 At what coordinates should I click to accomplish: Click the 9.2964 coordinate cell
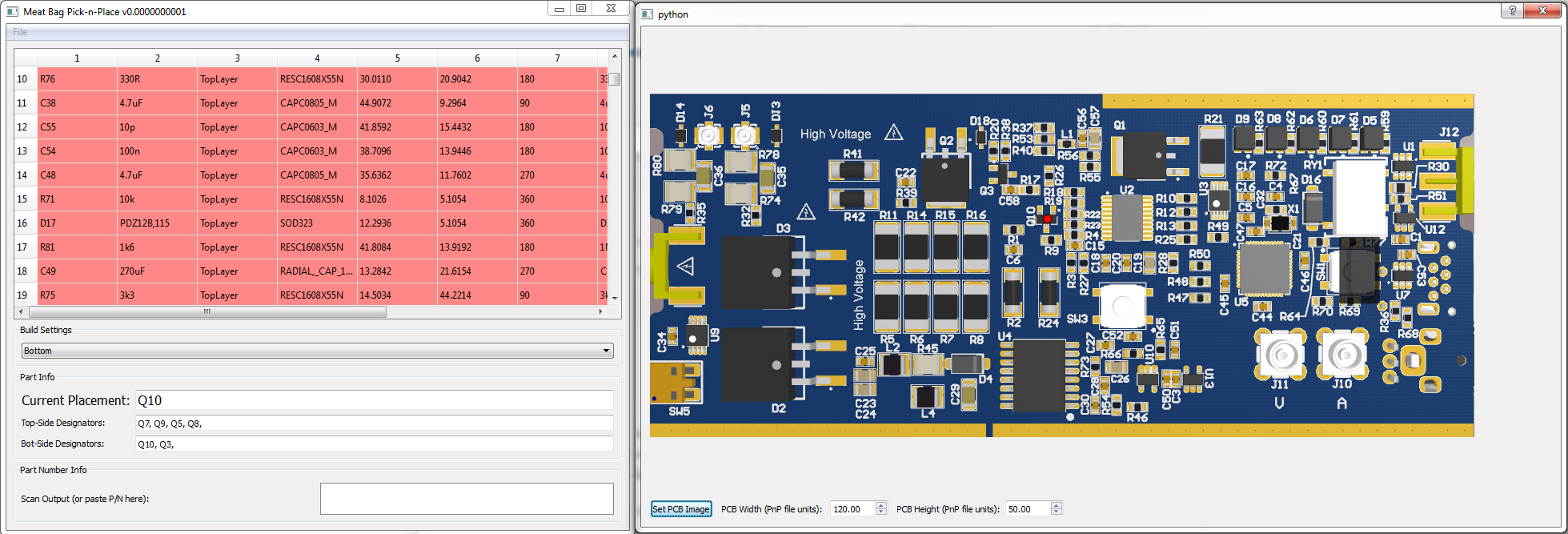coord(477,103)
